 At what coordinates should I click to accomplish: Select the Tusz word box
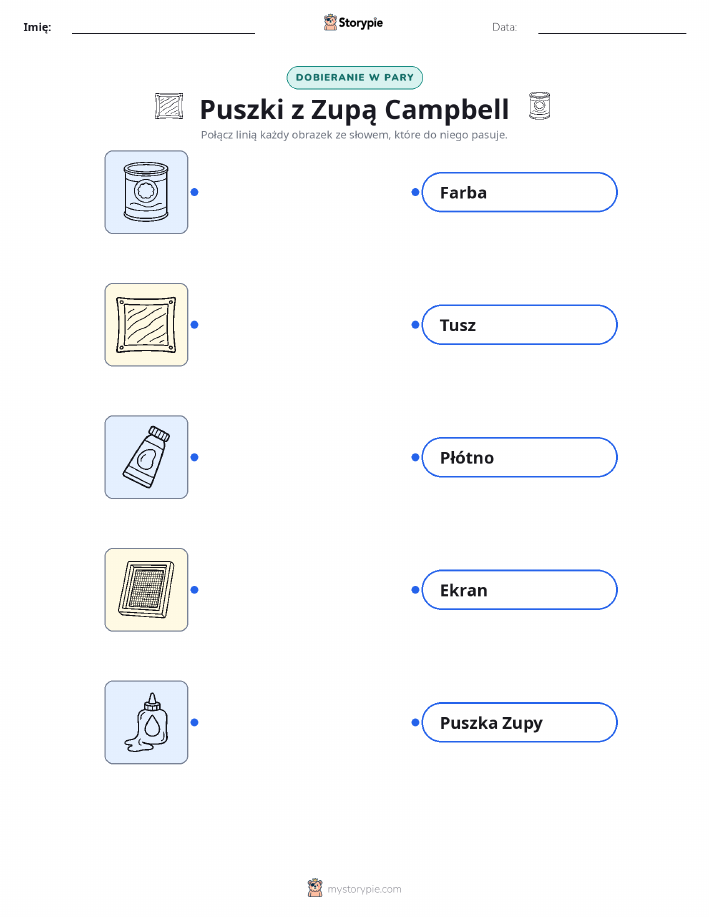(519, 325)
